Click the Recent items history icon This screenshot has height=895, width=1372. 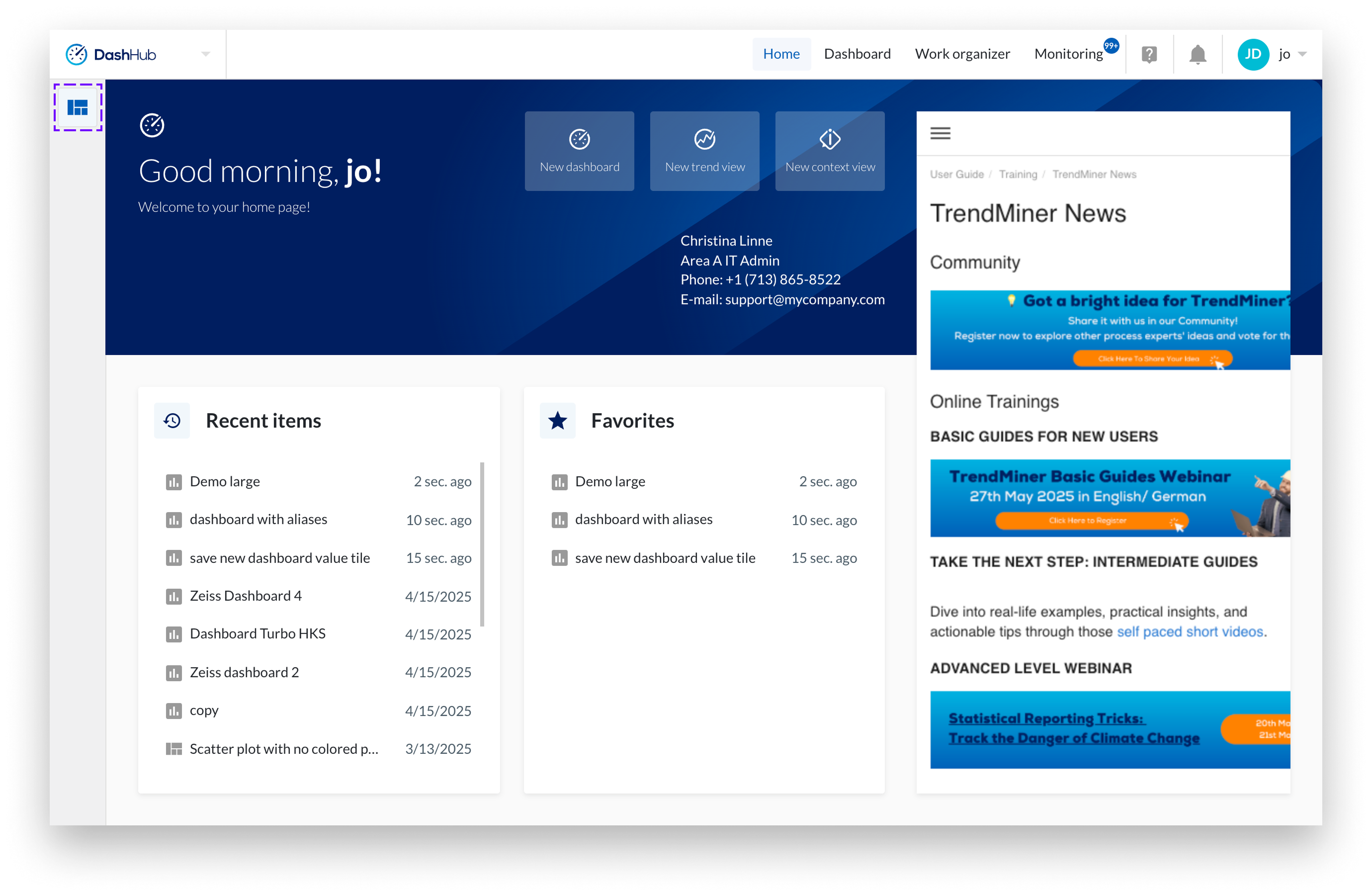pos(172,420)
